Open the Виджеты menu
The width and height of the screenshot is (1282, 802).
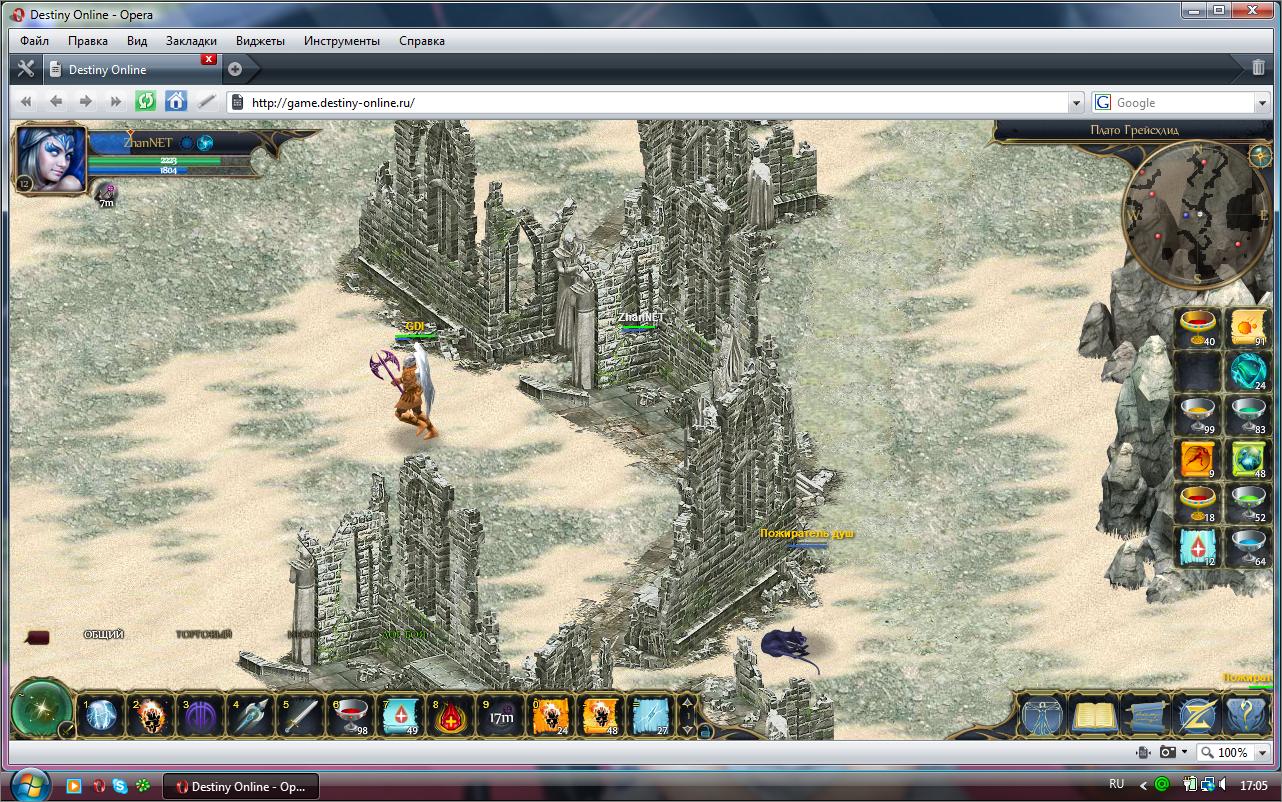tap(260, 41)
